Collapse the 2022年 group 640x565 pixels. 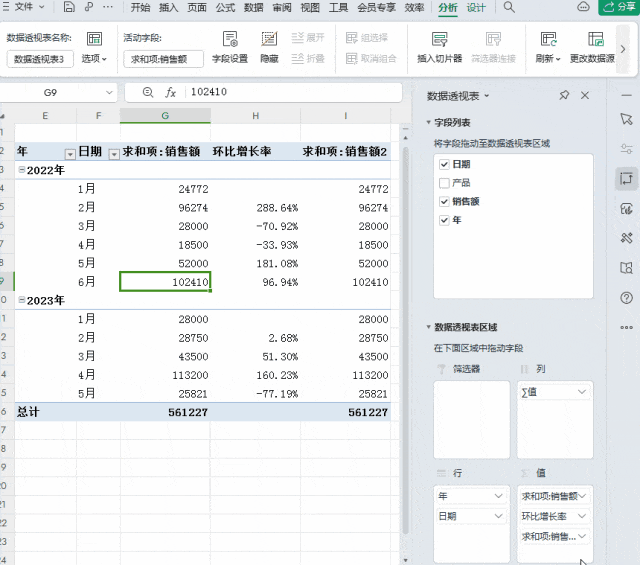point(22,169)
